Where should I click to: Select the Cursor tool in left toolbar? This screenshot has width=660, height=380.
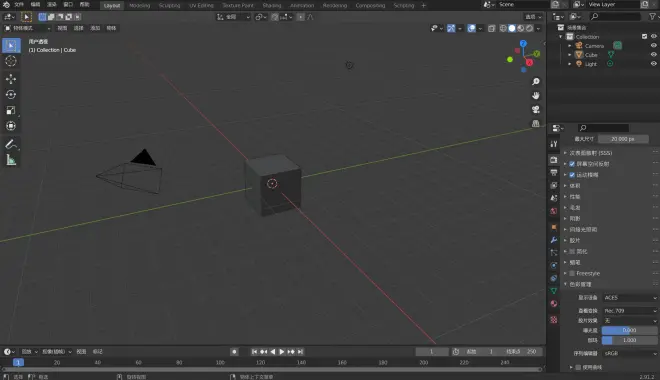click(11, 61)
